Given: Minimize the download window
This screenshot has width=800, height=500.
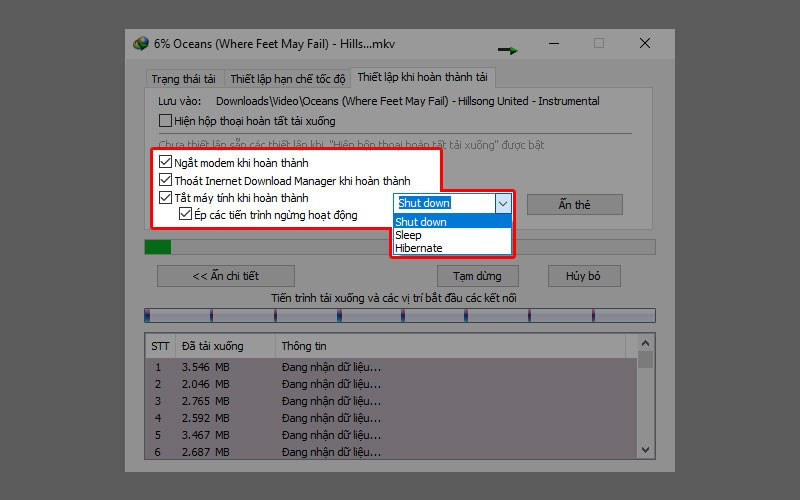Looking at the screenshot, I should pyautogui.click(x=554, y=43).
